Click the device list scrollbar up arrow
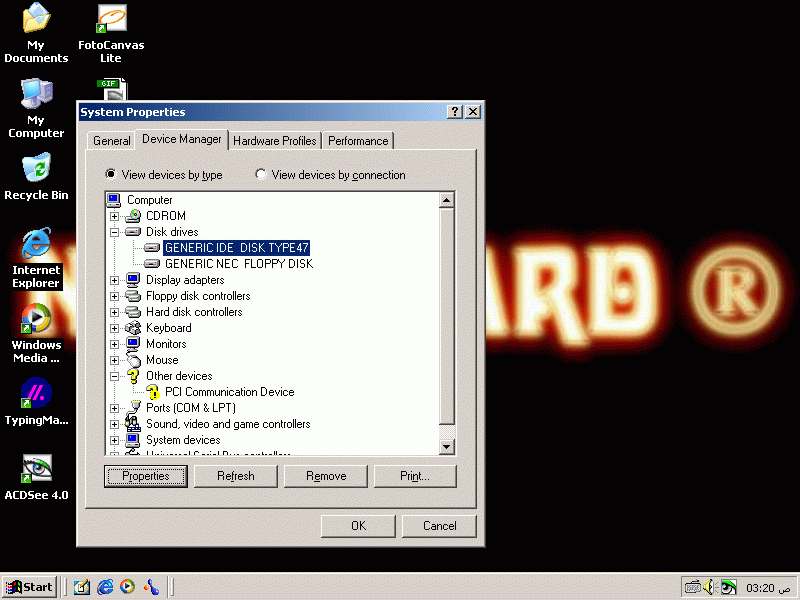The height and width of the screenshot is (600, 800). [x=446, y=200]
